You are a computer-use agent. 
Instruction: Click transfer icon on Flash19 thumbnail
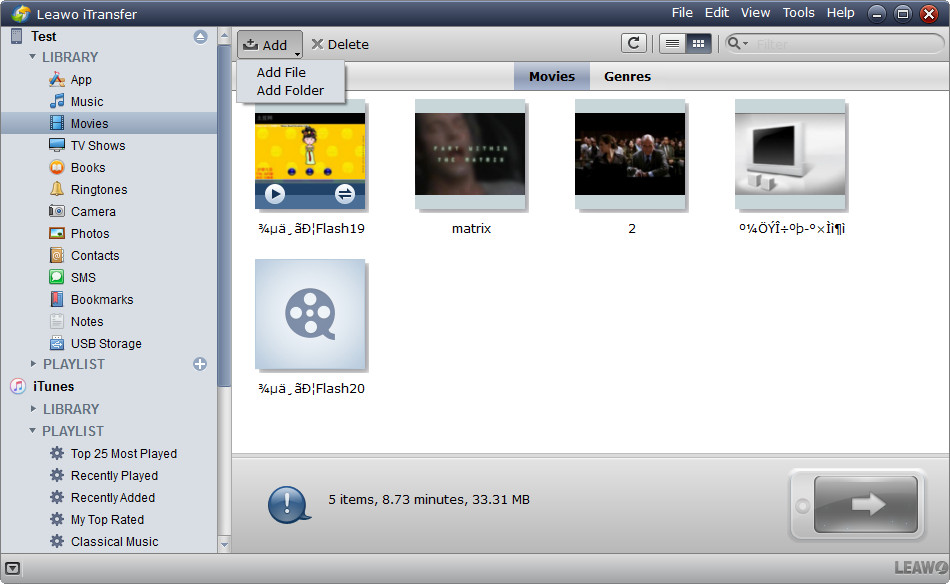[x=345, y=194]
